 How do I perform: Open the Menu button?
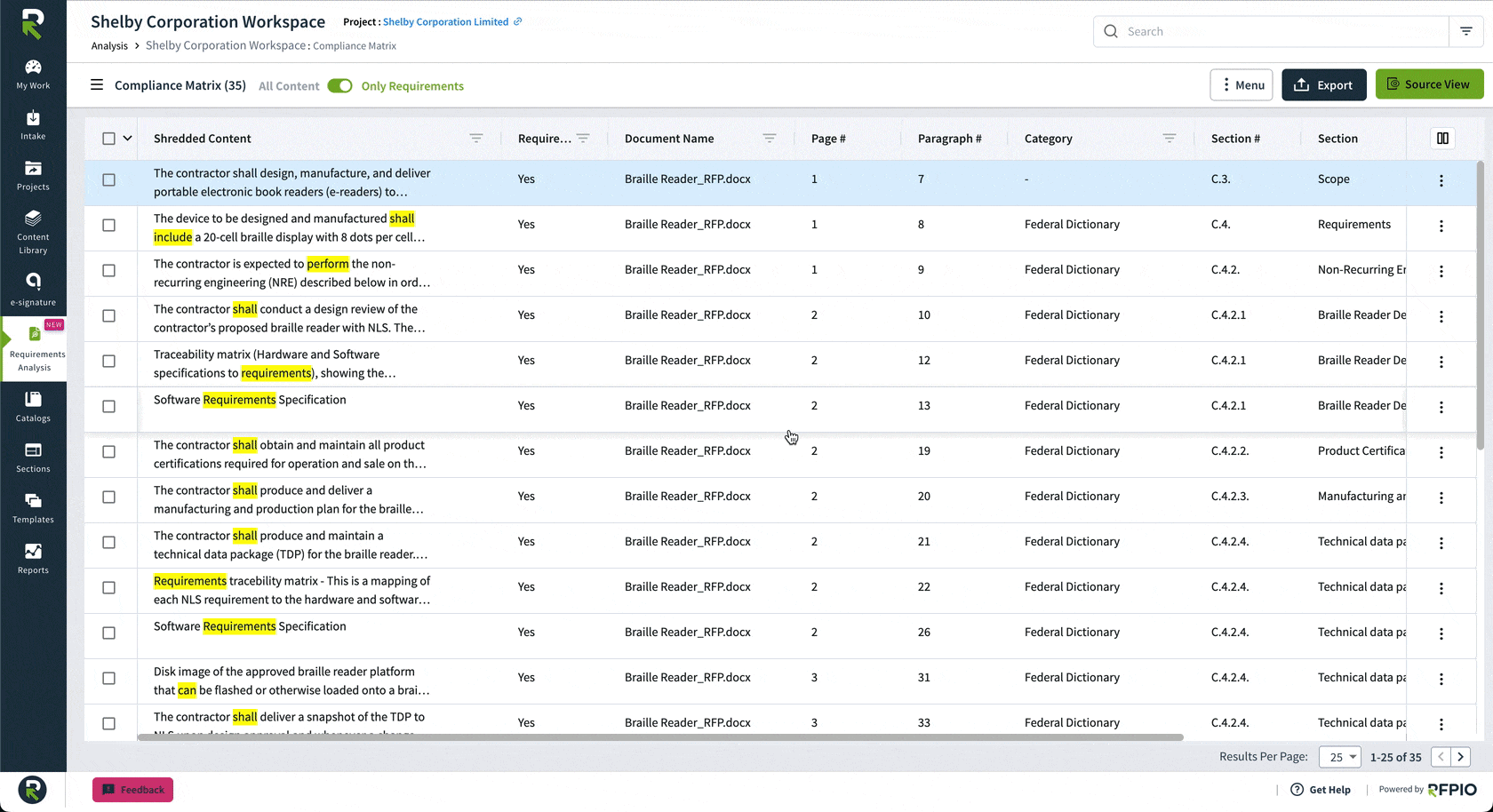point(1242,84)
